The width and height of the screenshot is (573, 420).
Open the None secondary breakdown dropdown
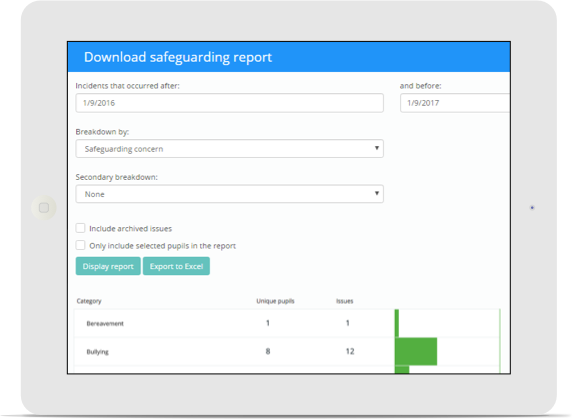229,194
